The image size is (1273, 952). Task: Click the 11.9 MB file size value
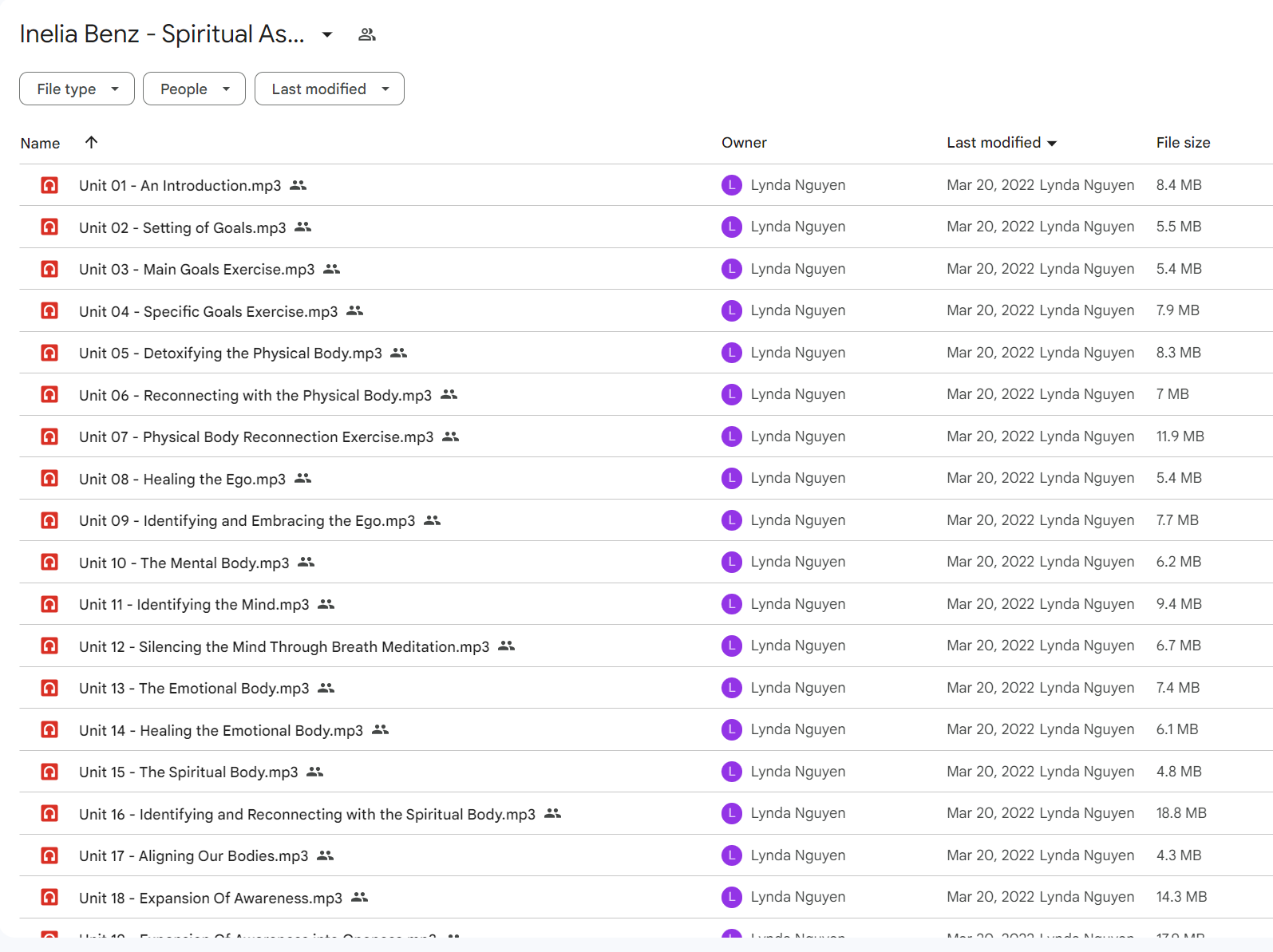[x=1180, y=436]
